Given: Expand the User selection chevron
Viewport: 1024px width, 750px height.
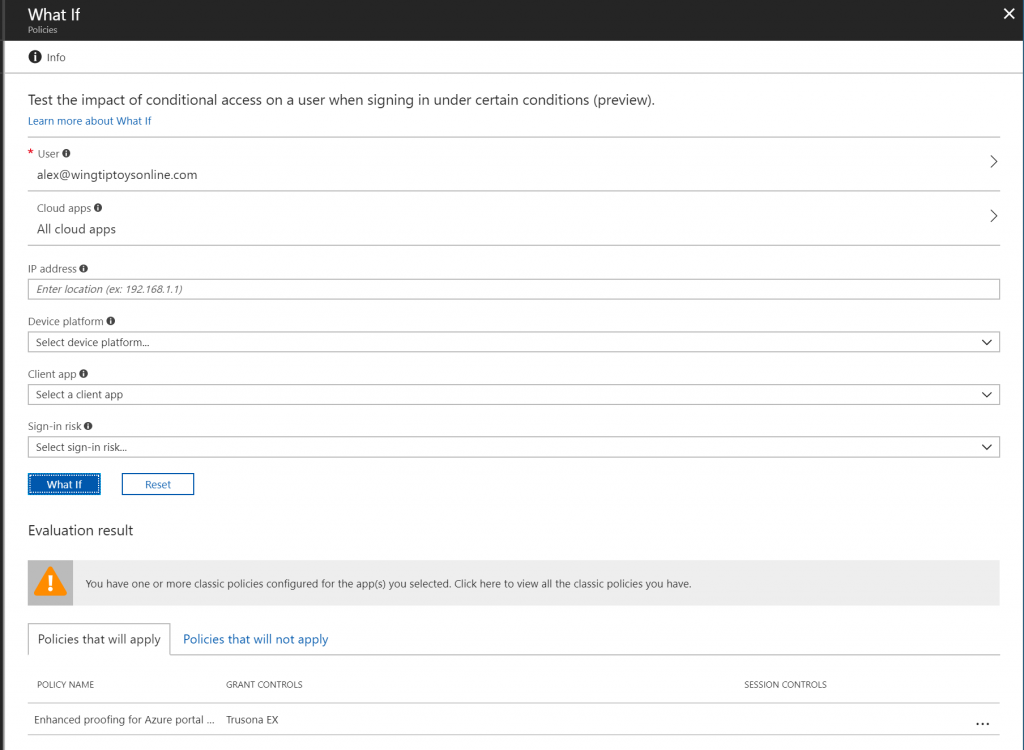Looking at the screenshot, I should pyautogui.click(x=993, y=162).
